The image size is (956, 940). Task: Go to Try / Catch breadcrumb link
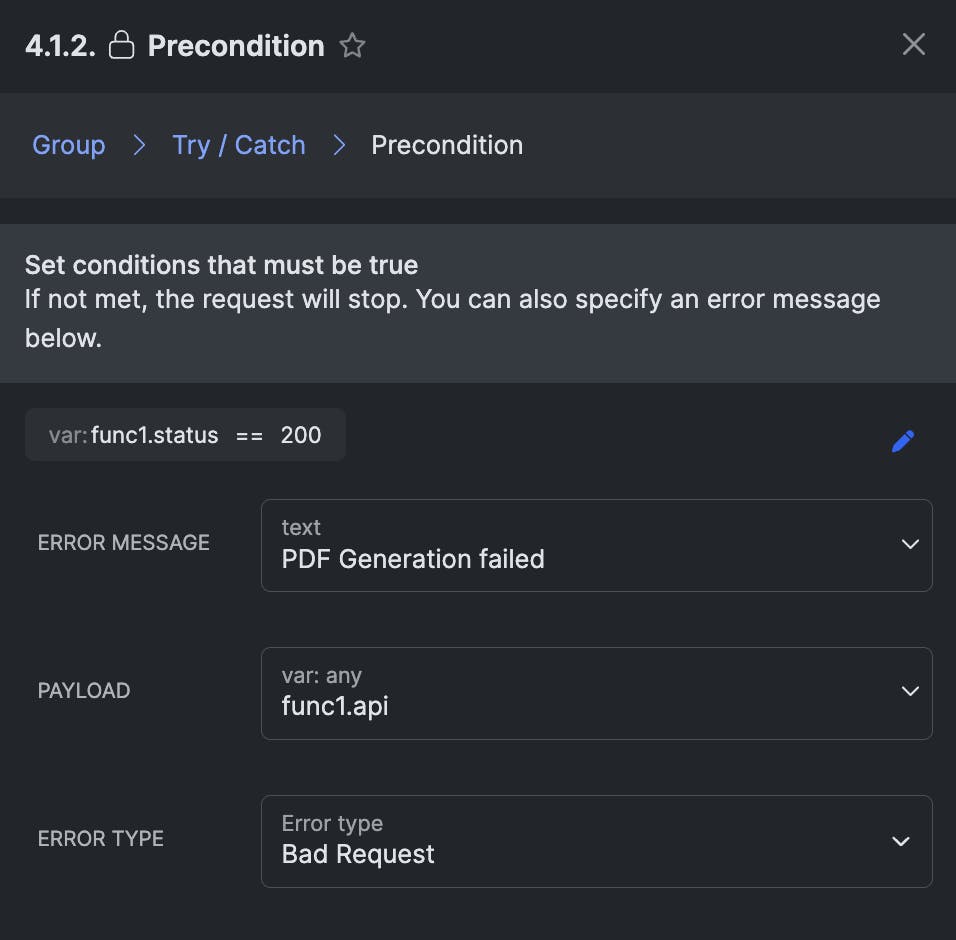pos(238,145)
